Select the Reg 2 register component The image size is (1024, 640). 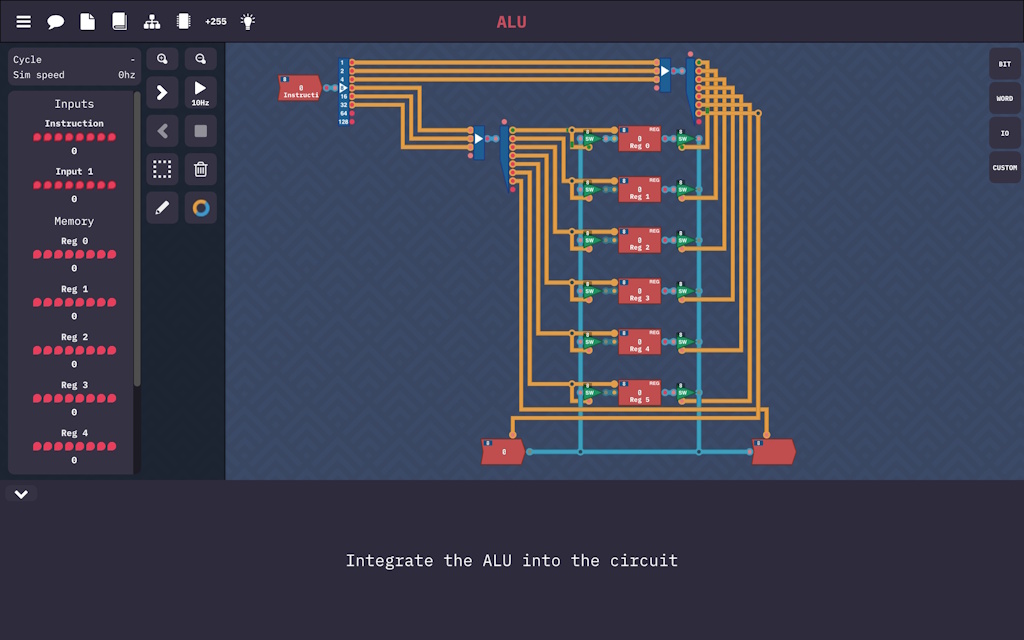pos(639,241)
